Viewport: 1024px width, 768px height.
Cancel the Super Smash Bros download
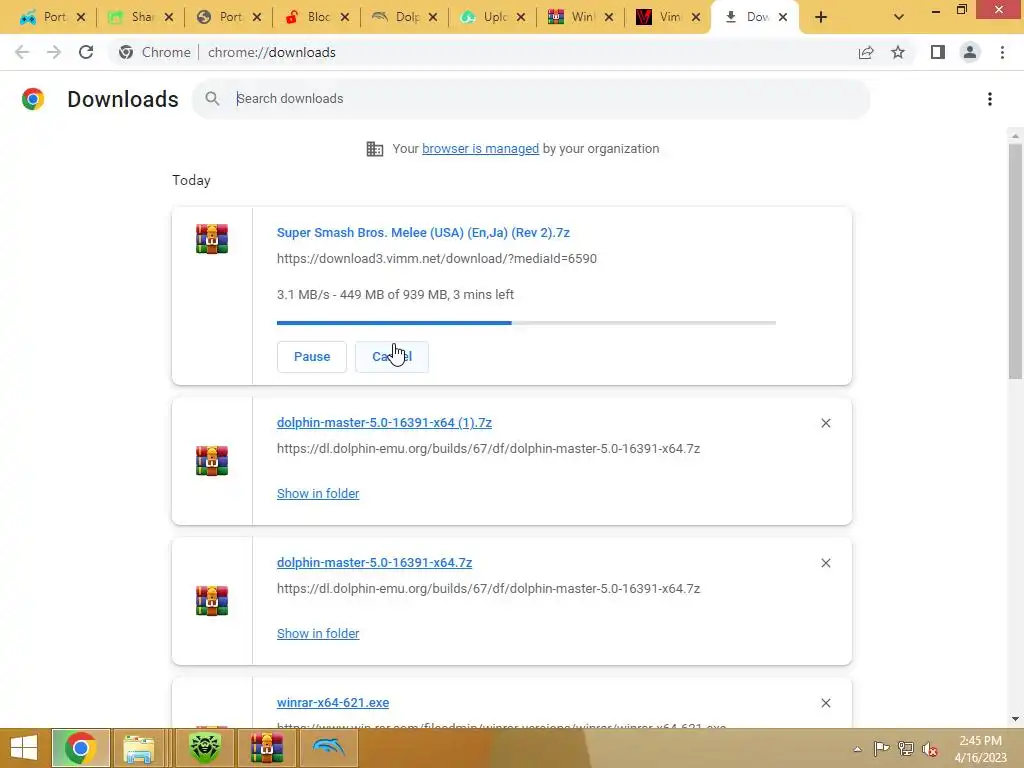coord(392,357)
